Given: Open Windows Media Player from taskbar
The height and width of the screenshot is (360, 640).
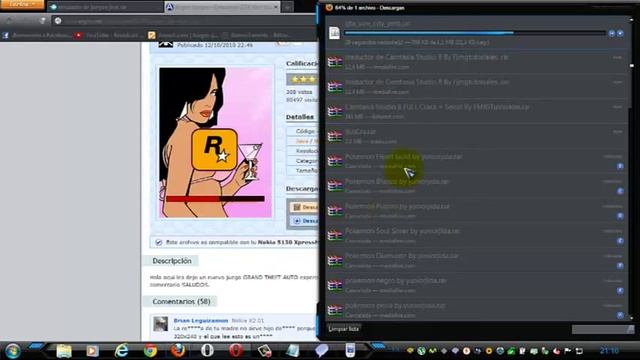Looking at the screenshot, I should pos(92,351).
